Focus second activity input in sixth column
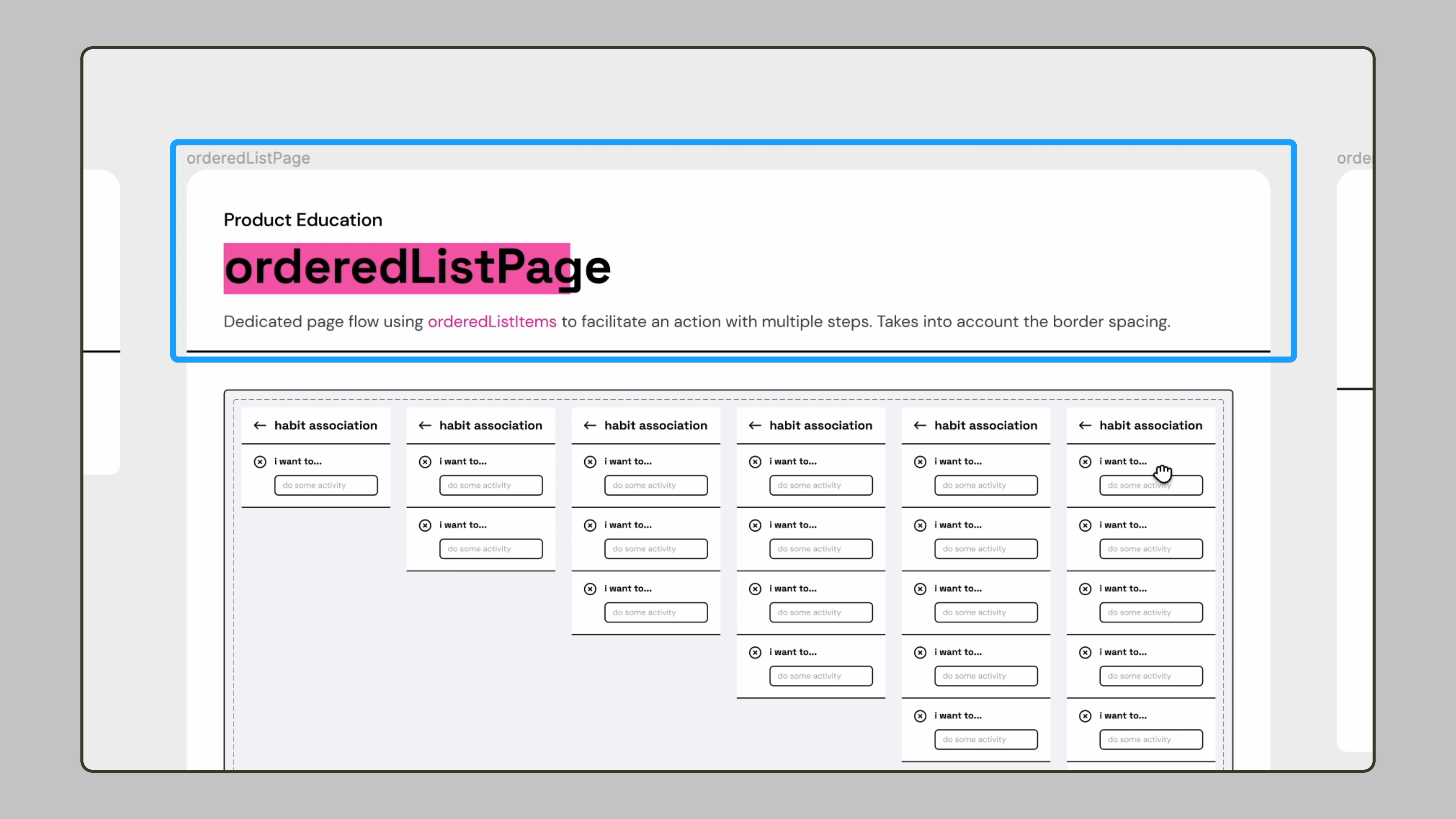1456x819 pixels. pyautogui.click(x=1152, y=549)
